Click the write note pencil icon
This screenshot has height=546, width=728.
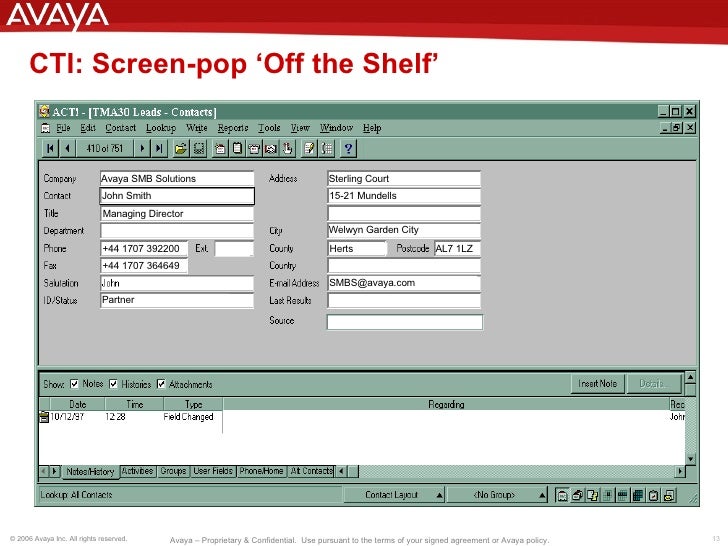(x=309, y=149)
